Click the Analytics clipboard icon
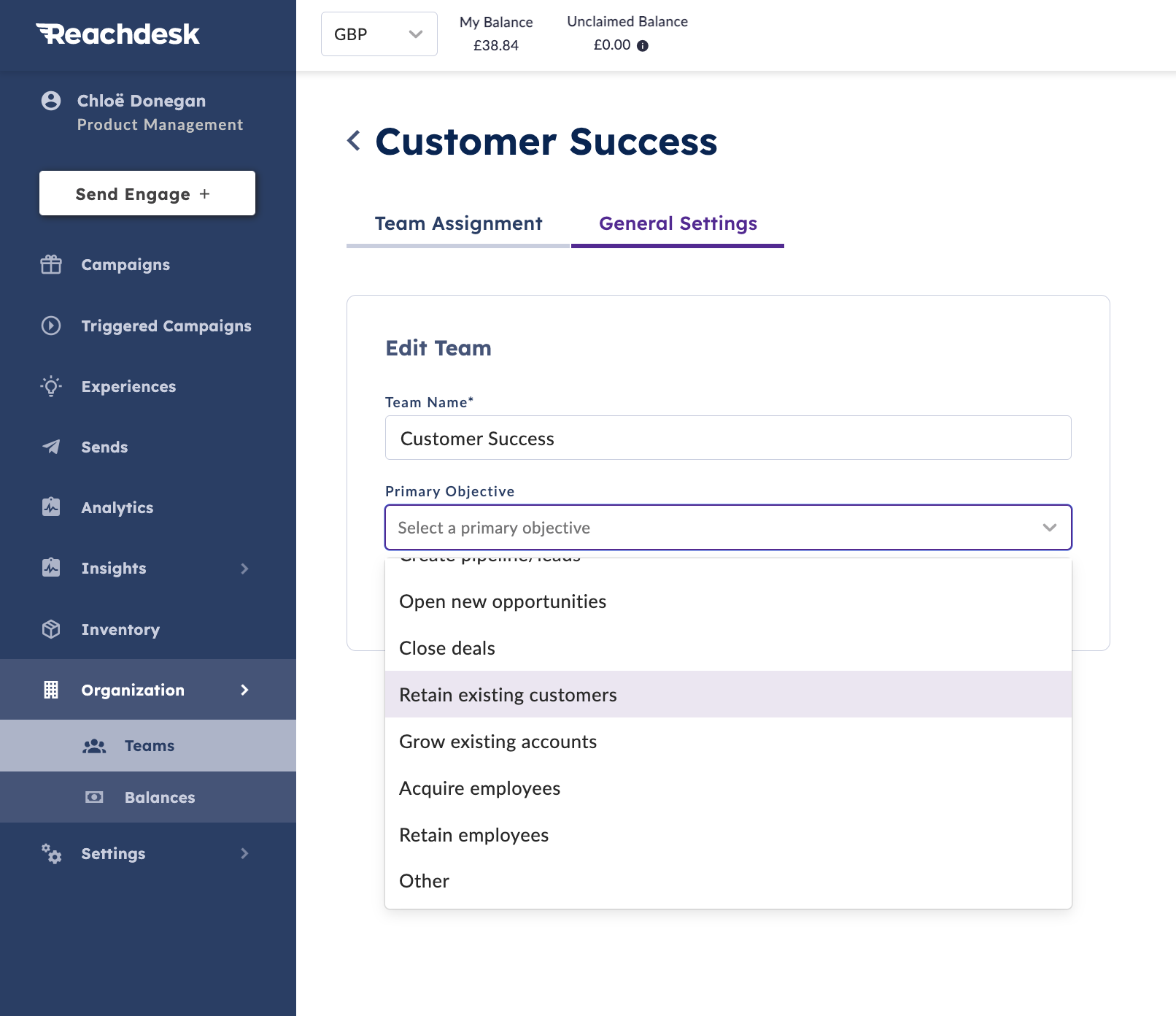Screen dimensions: 1176x1016 (51, 507)
